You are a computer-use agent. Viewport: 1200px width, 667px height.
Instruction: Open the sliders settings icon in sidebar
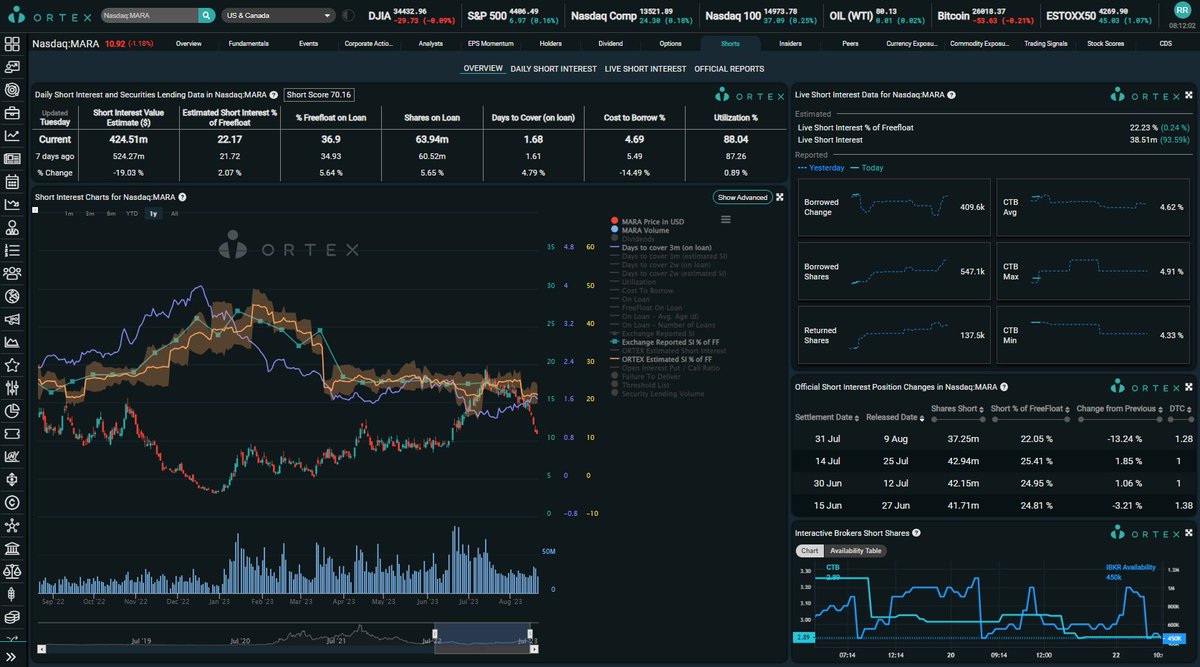coord(12,388)
